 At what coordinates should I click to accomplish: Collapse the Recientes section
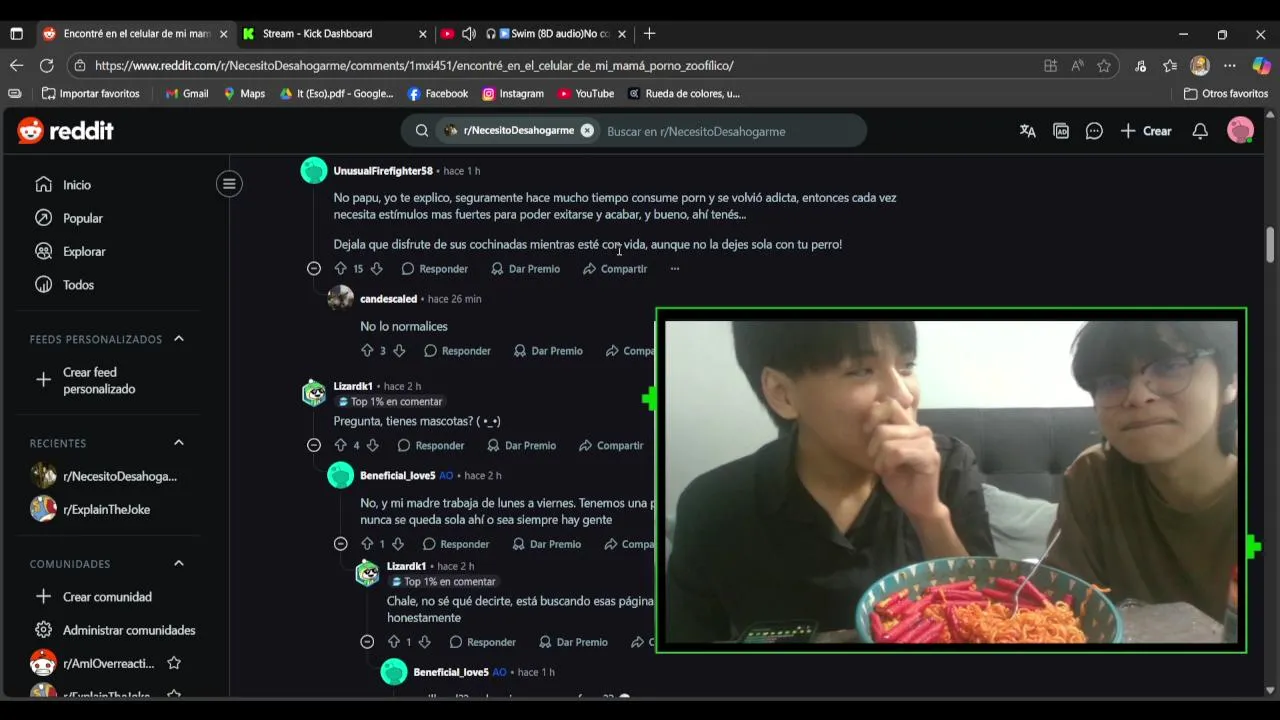[179, 443]
